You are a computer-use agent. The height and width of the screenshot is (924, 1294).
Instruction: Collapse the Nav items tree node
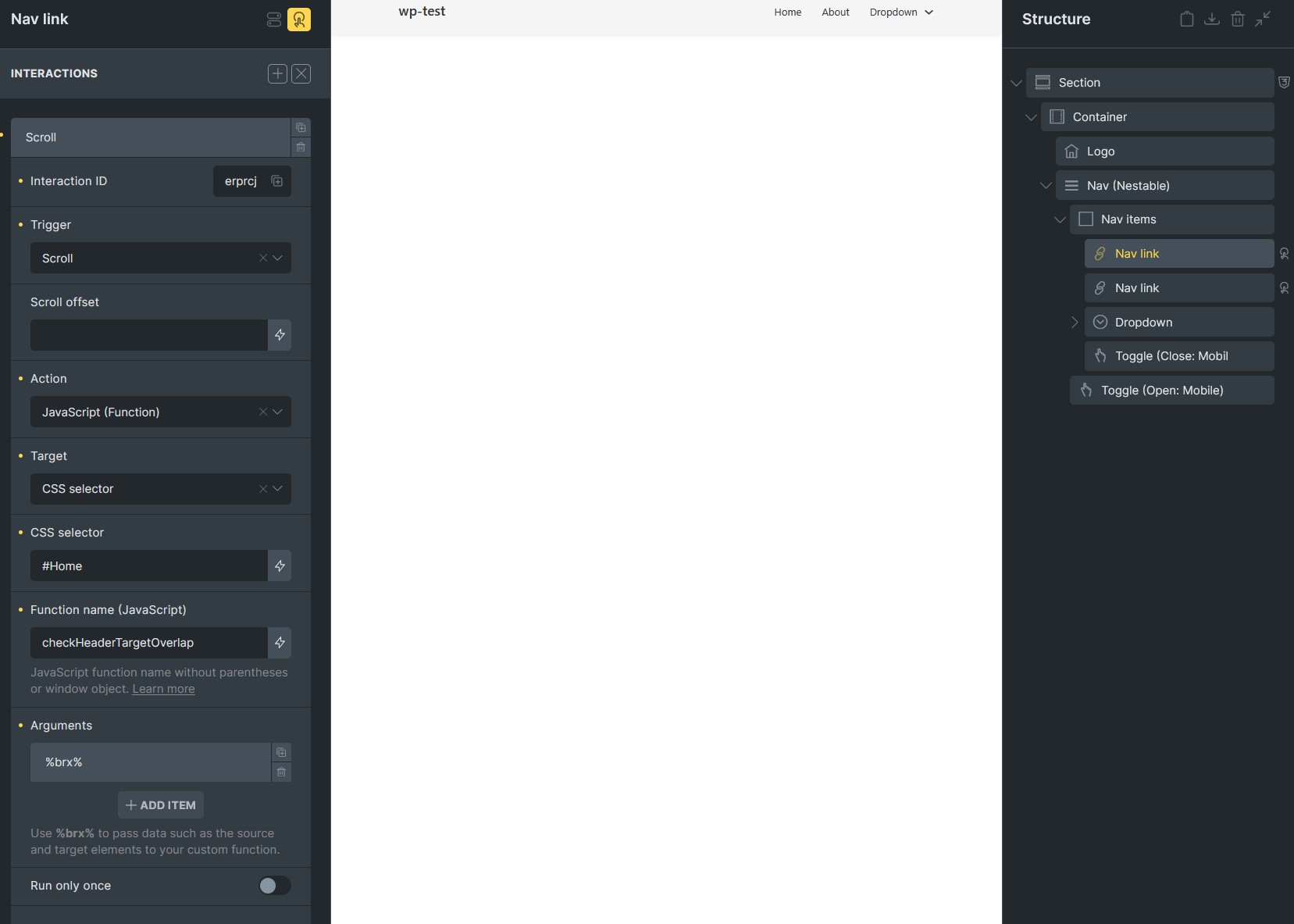coord(1060,219)
